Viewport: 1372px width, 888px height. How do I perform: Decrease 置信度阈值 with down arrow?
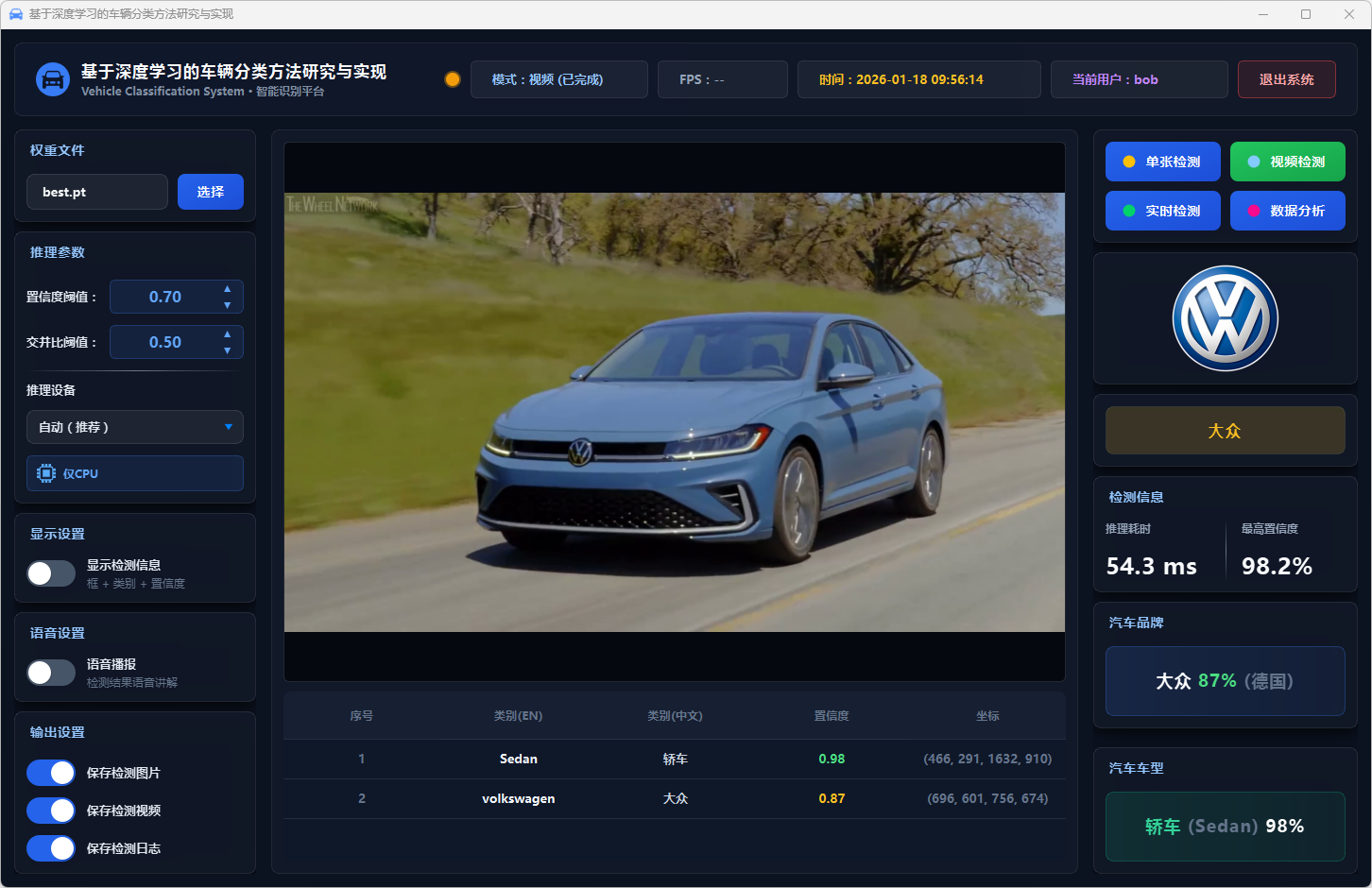(x=227, y=305)
